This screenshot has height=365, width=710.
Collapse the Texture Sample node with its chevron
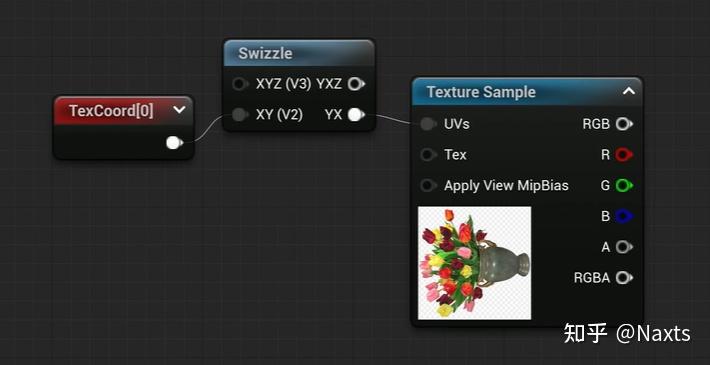tap(628, 91)
